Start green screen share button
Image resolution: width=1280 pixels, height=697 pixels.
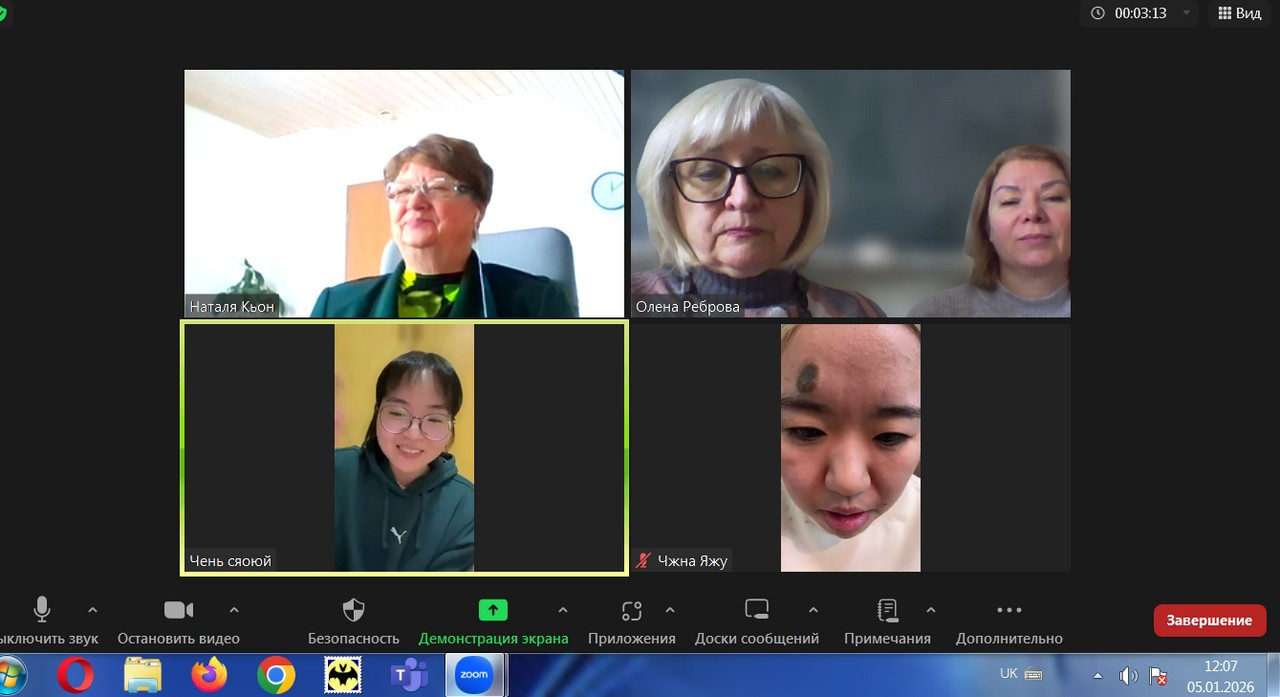click(x=493, y=610)
